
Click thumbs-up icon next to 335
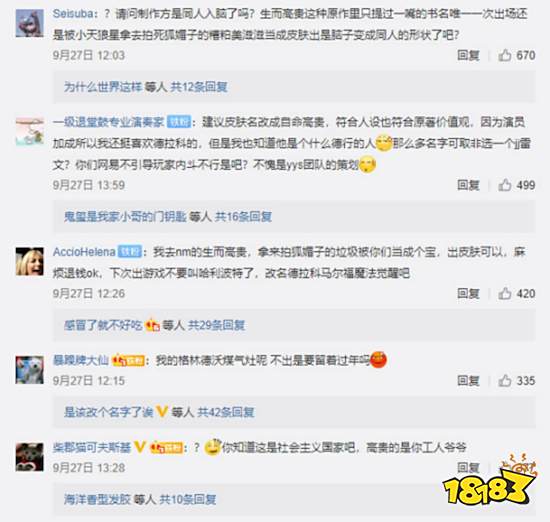[x=504, y=380]
